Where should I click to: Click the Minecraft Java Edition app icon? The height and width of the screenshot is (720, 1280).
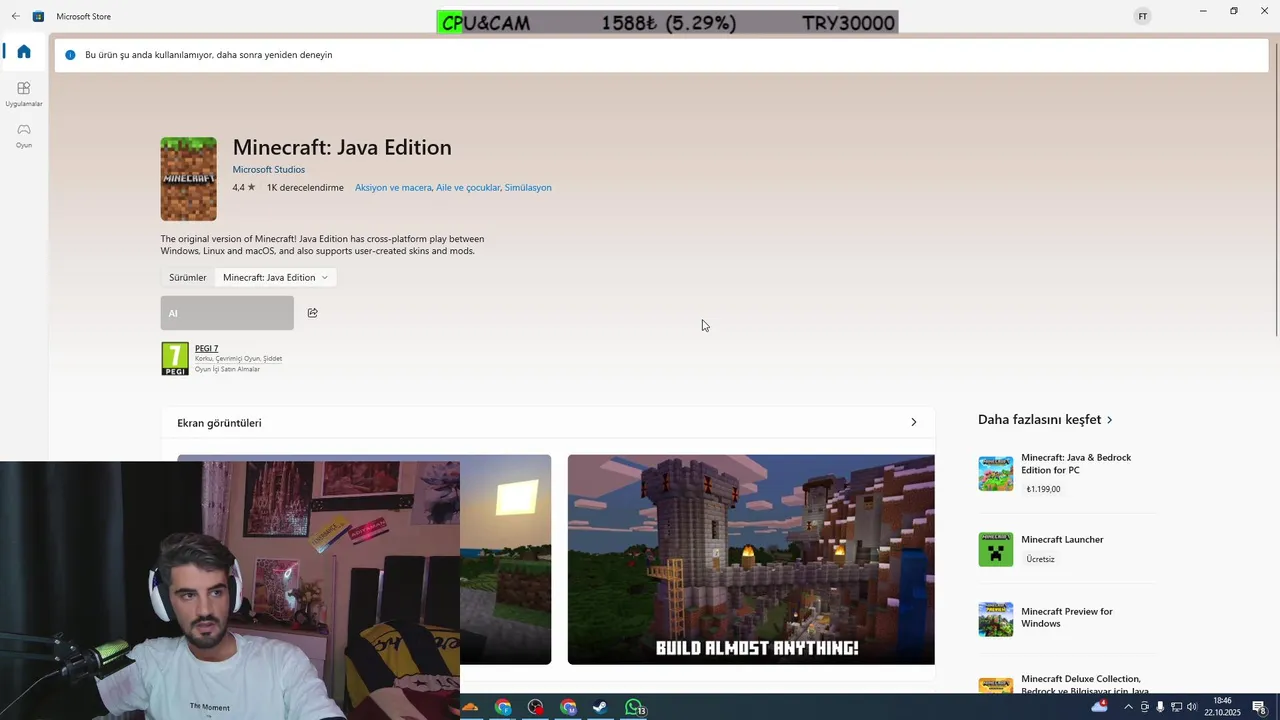[x=189, y=179]
